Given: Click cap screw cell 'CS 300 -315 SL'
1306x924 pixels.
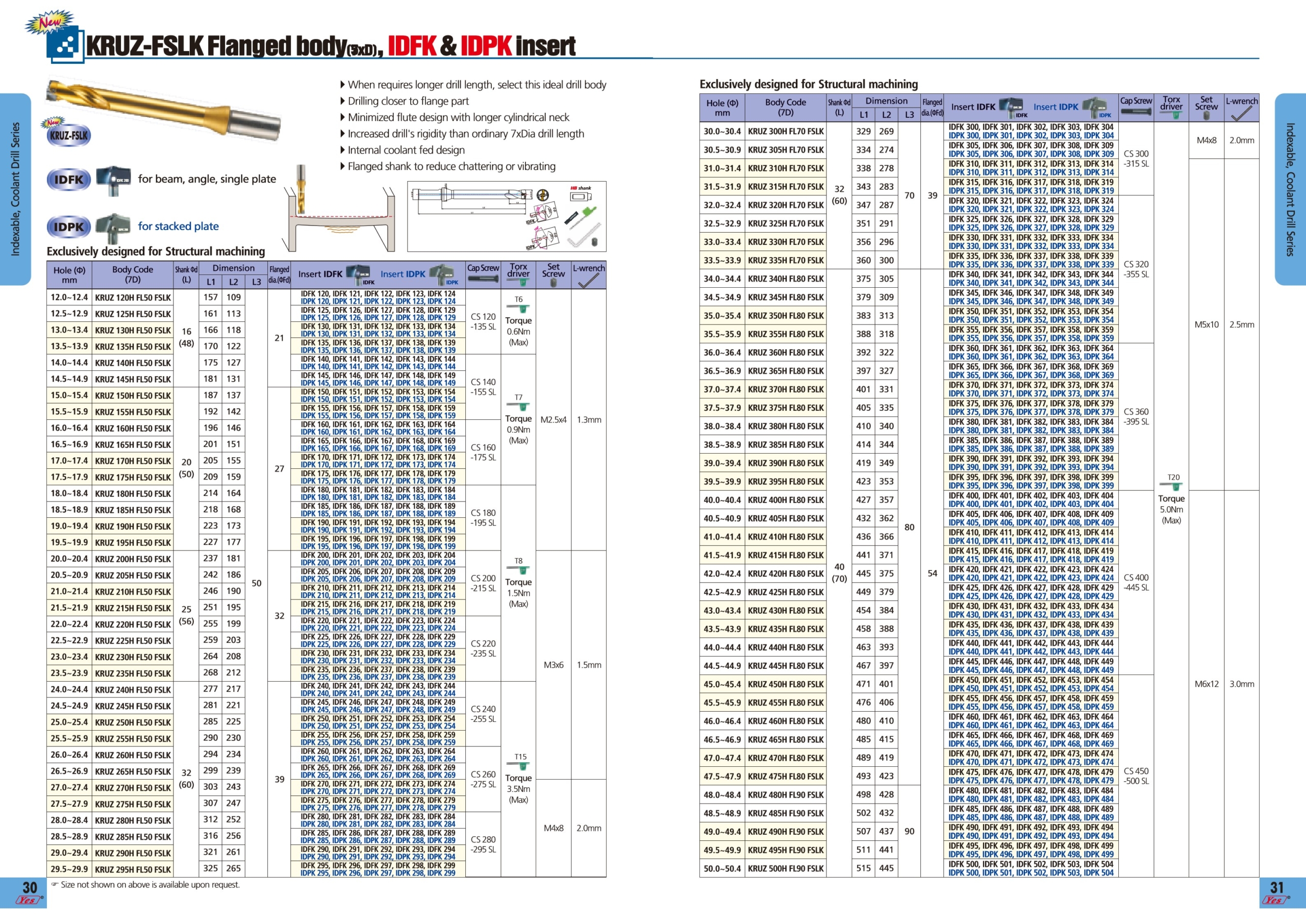Looking at the screenshot, I should pyautogui.click(x=1137, y=159).
